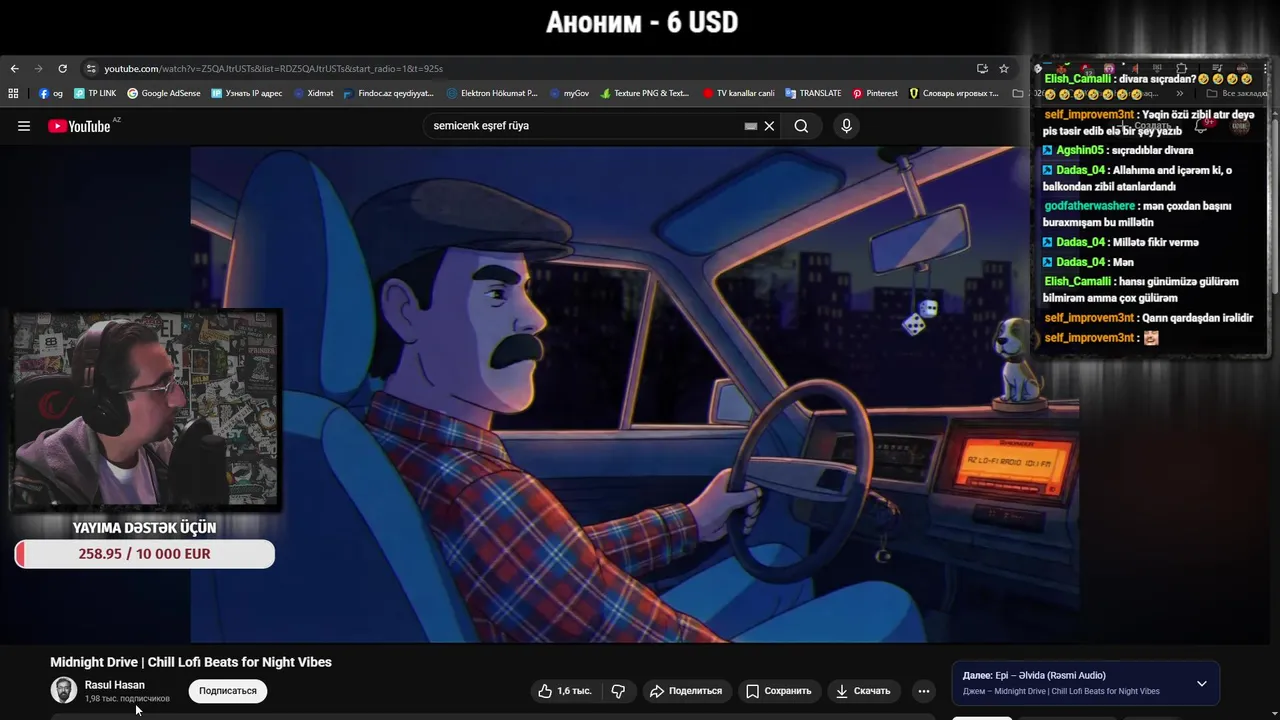1280x720 pixels.
Task: Reload the page with the refresh icon
Action: 62,69
